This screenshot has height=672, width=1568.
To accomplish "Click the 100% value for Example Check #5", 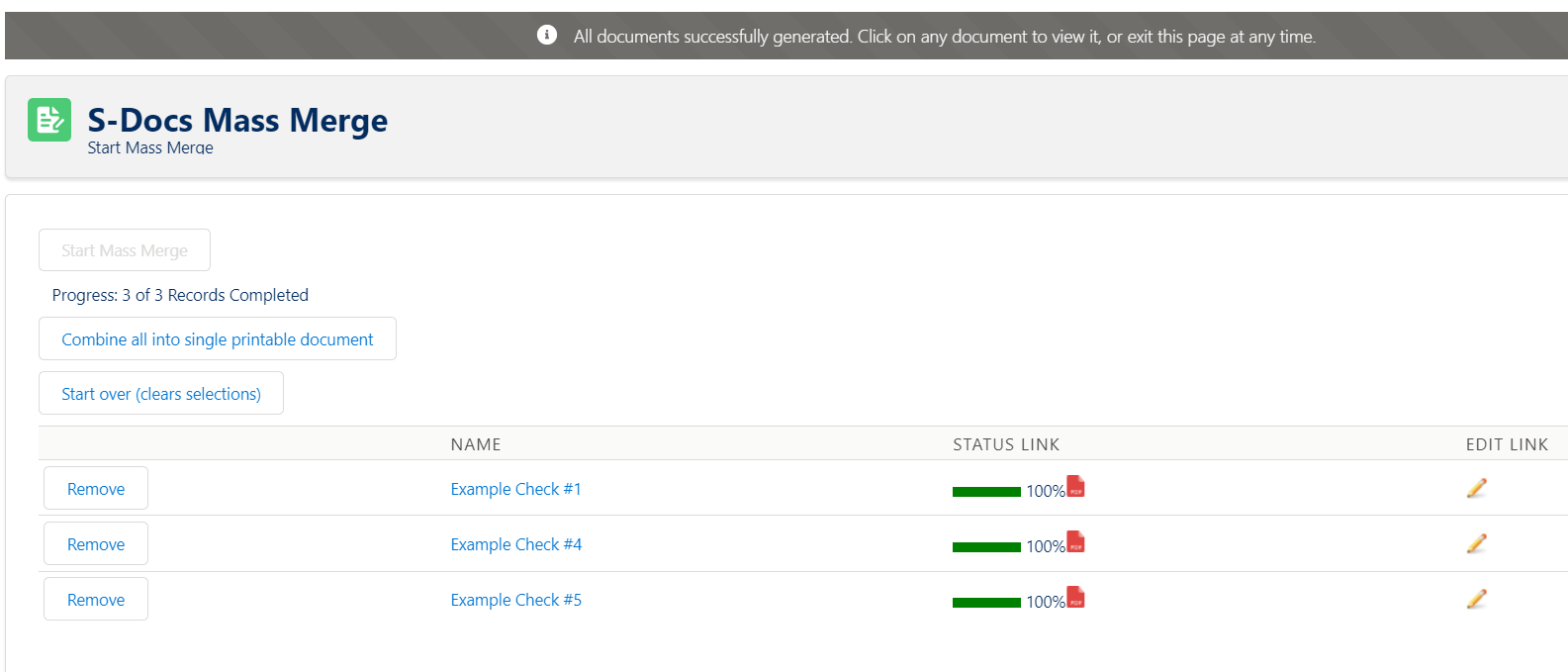I will pos(1046,602).
